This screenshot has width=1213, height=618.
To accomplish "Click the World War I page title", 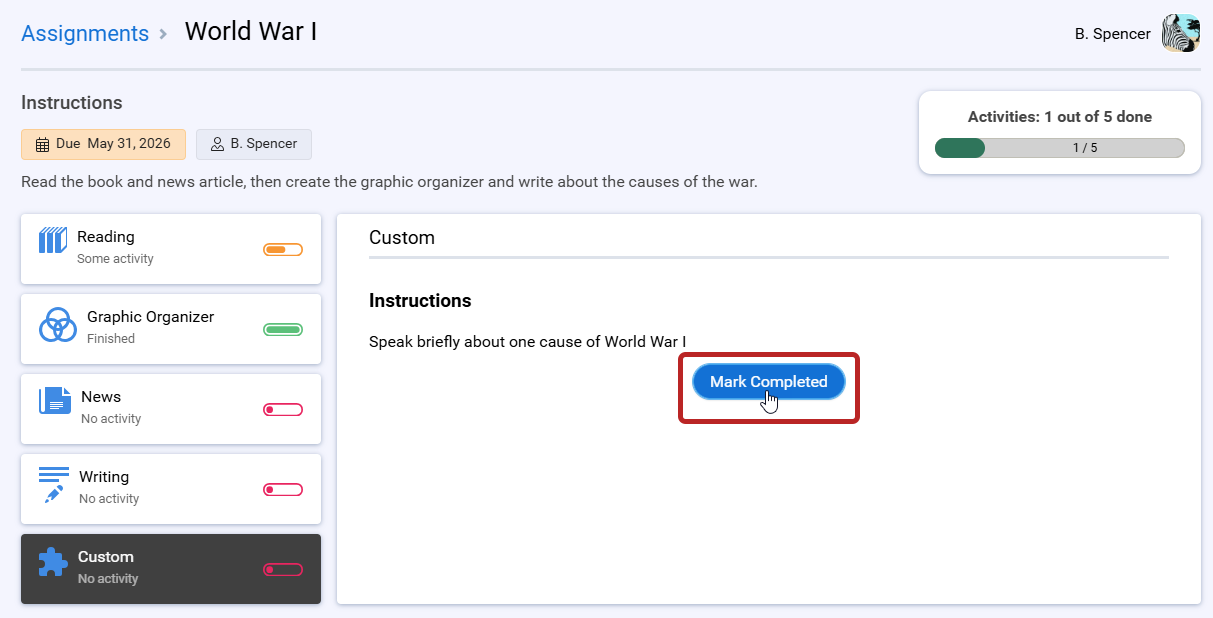I will [x=251, y=31].
